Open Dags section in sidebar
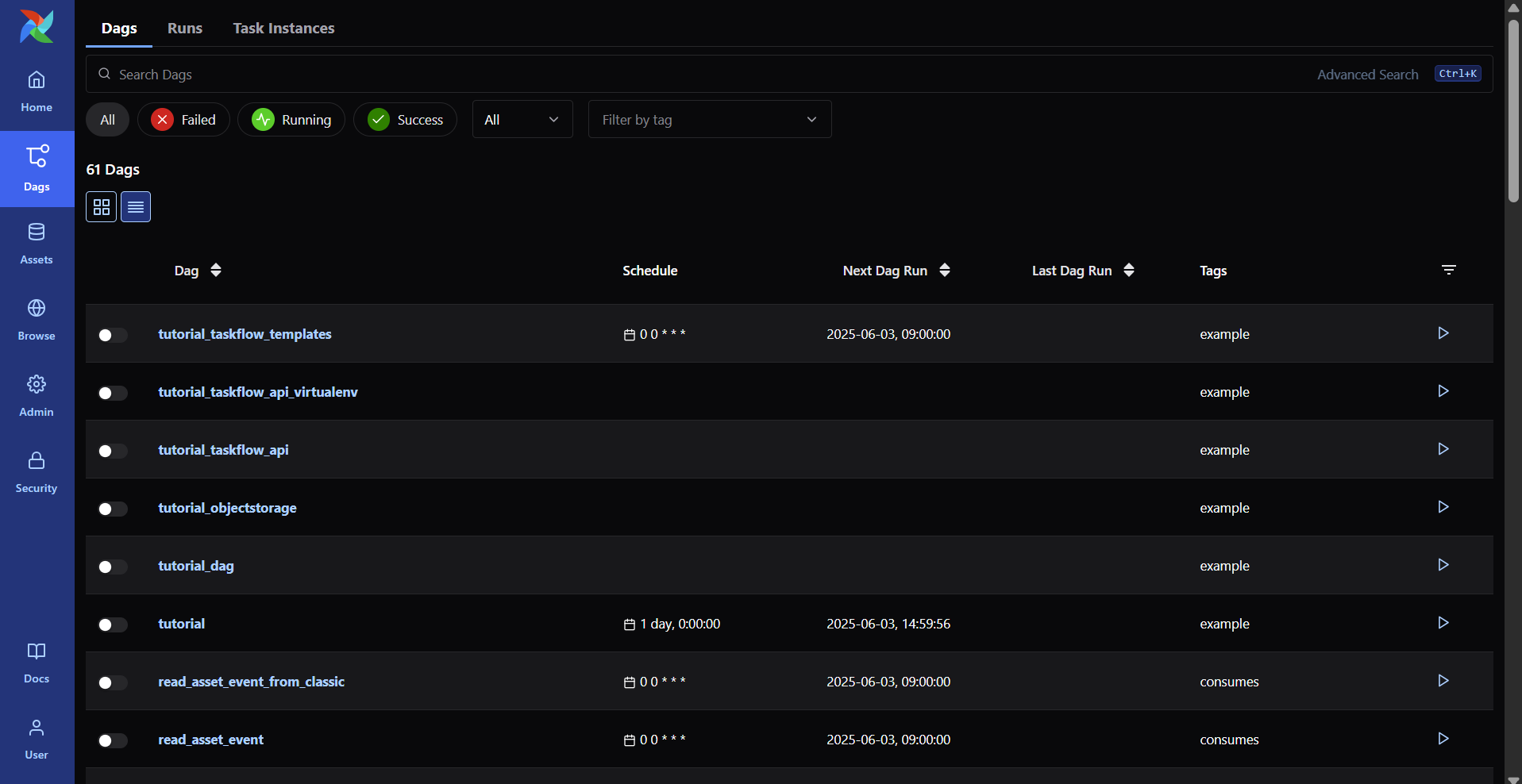The image size is (1522, 784). coord(37,169)
